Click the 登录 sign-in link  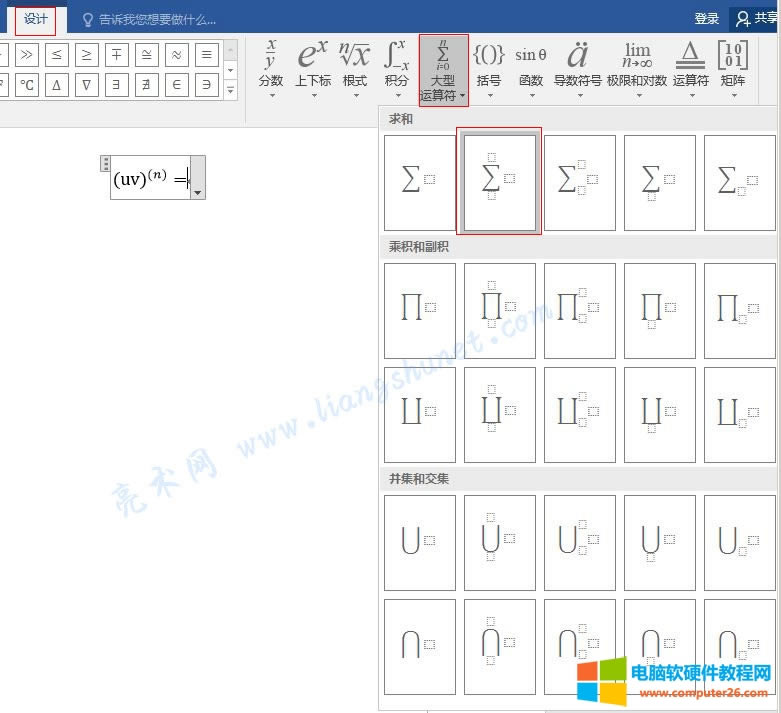pyautogui.click(x=706, y=19)
